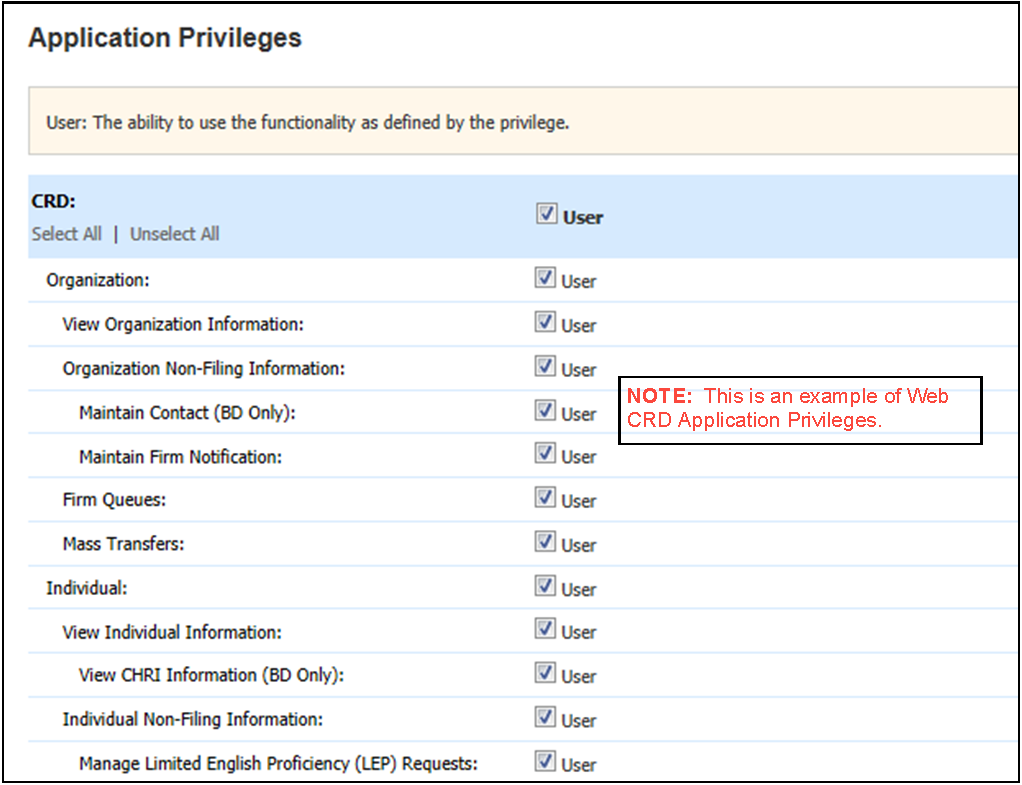Uncheck the Firm Queues User checkbox
The image size is (1022, 785).
pyautogui.click(x=545, y=498)
